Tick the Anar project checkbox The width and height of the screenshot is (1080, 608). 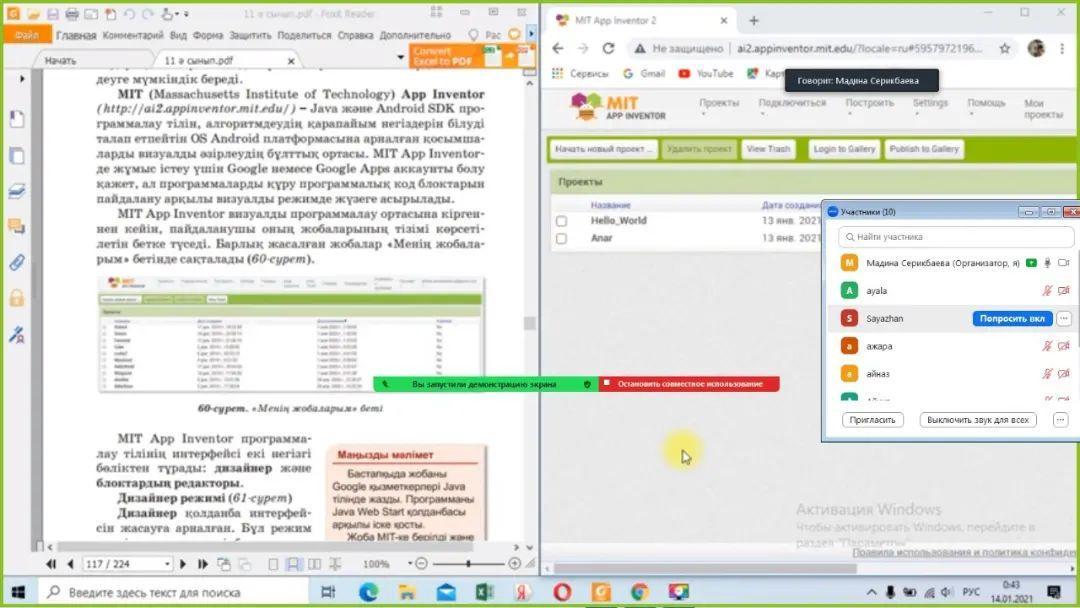click(x=561, y=238)
